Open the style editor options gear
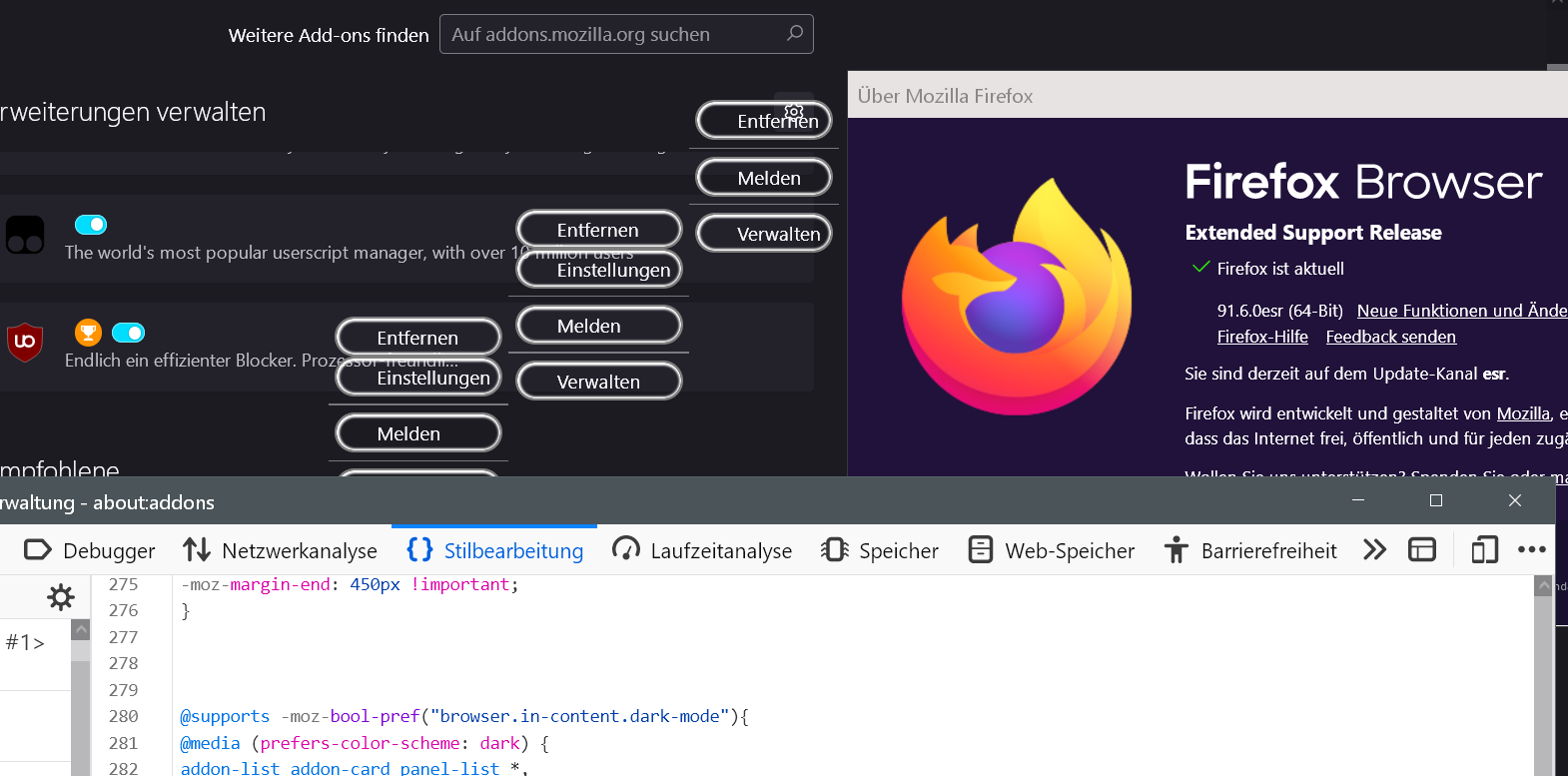This screenshot has width=1568, height=776. click(x=61, y=597)
